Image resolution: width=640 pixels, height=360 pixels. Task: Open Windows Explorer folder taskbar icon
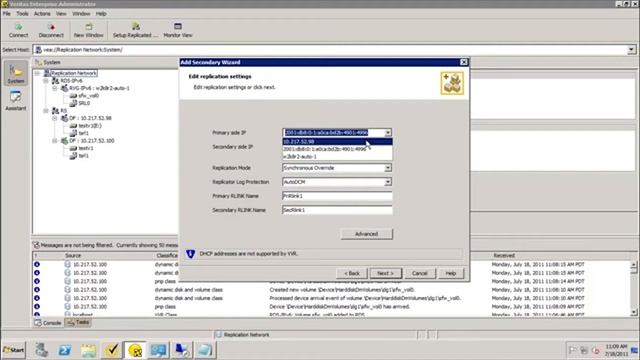88,350
